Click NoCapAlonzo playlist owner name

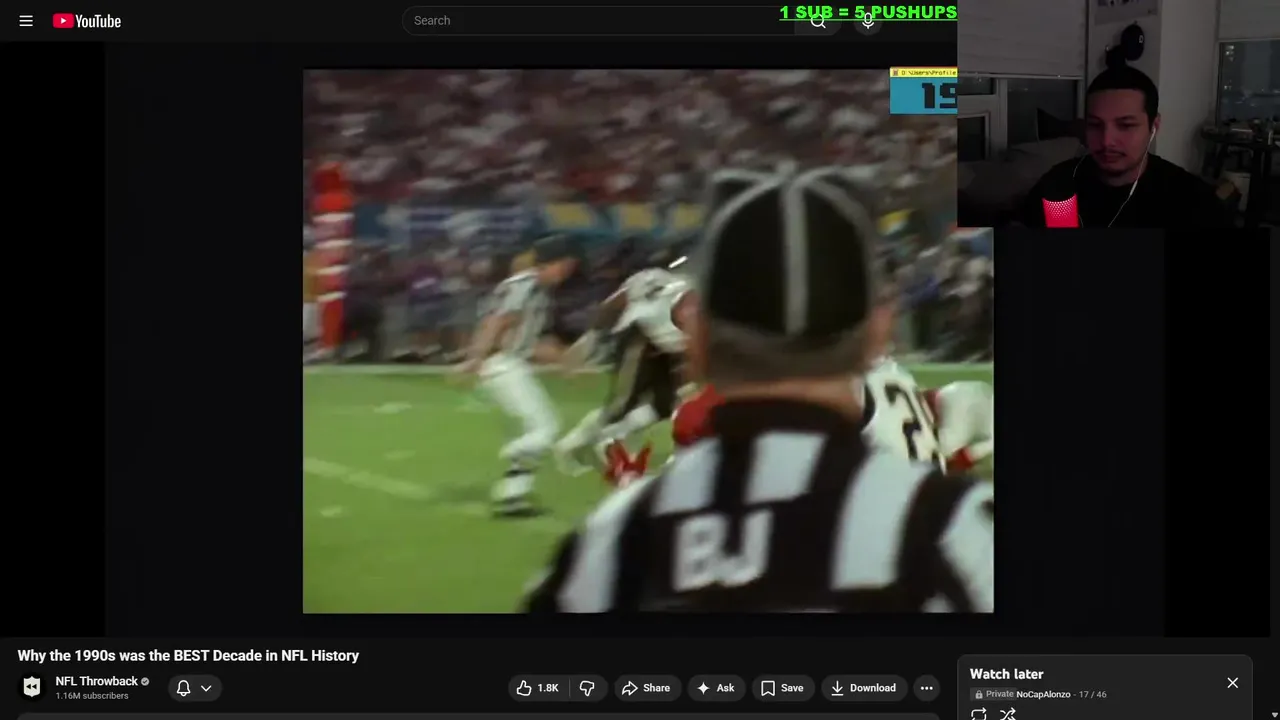[1043, 694]
